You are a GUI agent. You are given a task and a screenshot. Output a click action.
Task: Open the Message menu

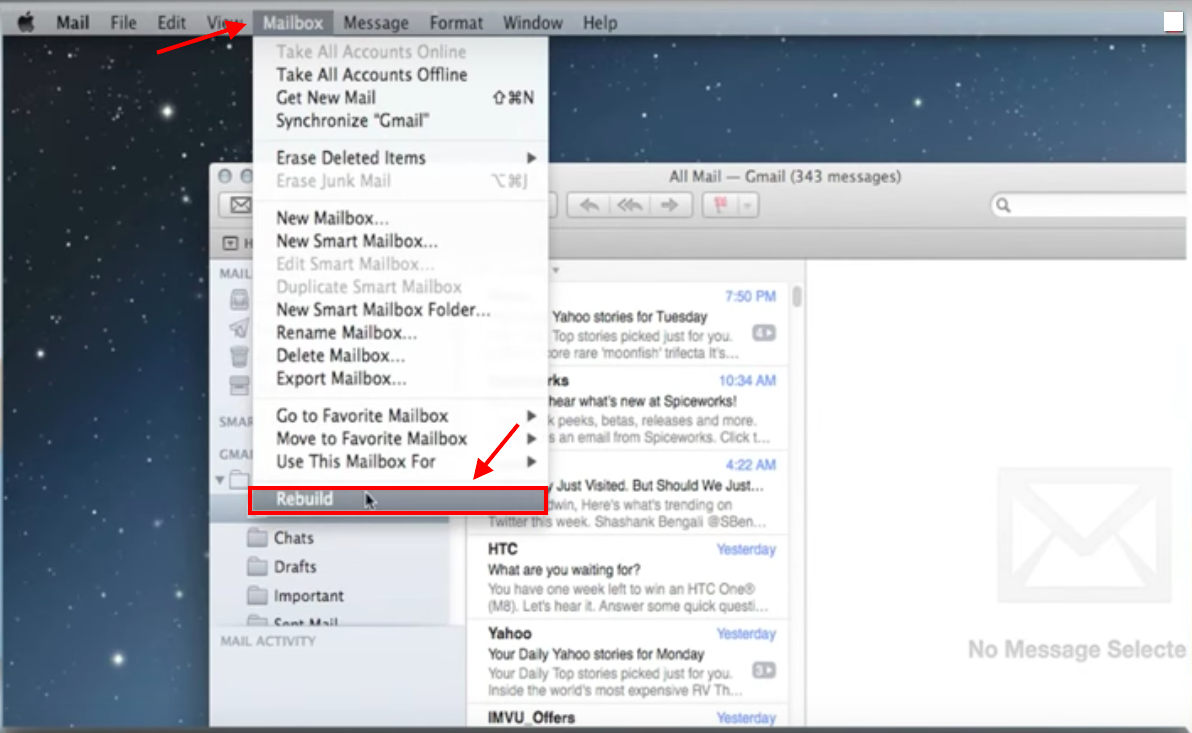[x=375, y=23]
